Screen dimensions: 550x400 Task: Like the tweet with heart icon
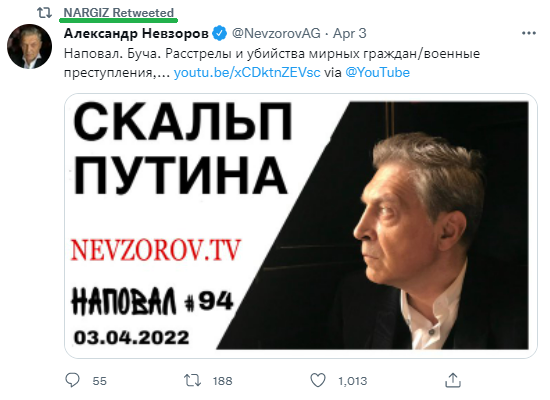click(x=318, y=380)
